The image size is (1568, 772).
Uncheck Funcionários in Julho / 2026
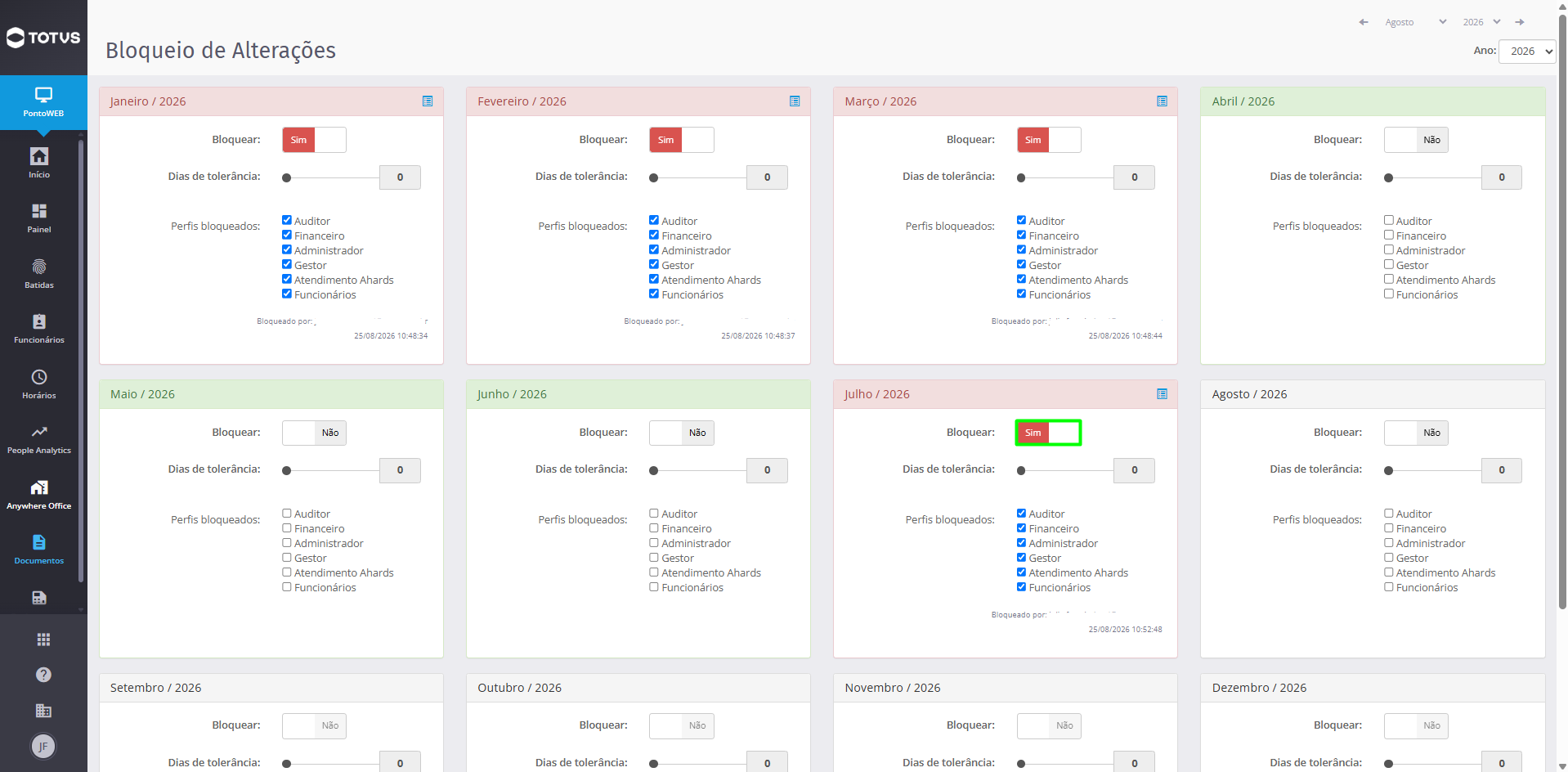click(1022, 586)
